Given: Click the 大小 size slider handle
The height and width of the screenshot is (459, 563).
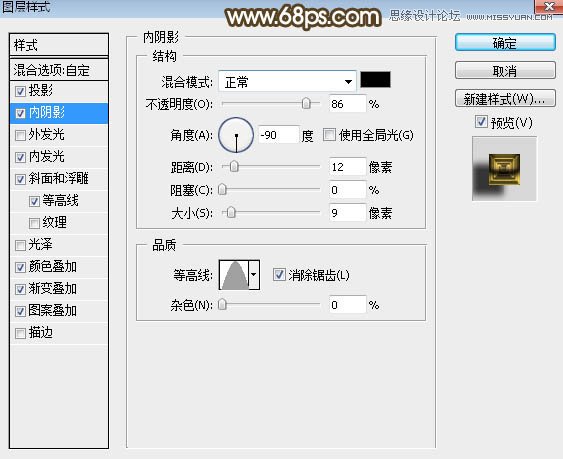Looking at the screenshot, I should [x=231, y=212].
